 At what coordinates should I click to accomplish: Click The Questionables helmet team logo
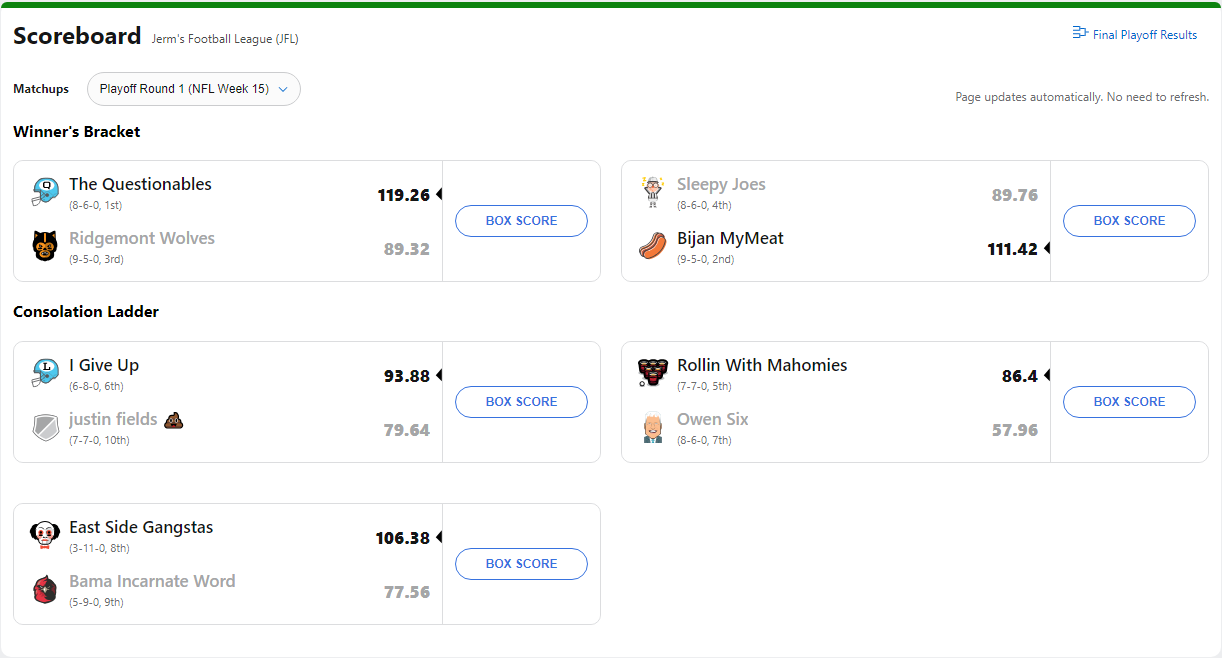(x=45, y=192)
